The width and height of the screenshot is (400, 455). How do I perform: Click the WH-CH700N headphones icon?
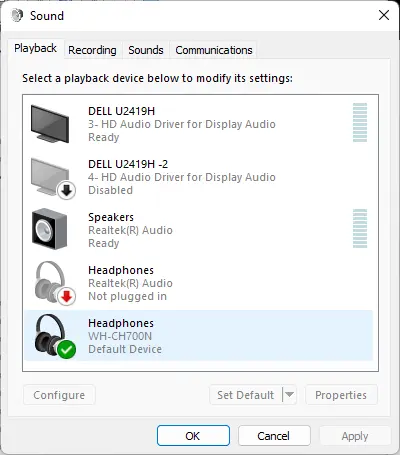54,336
